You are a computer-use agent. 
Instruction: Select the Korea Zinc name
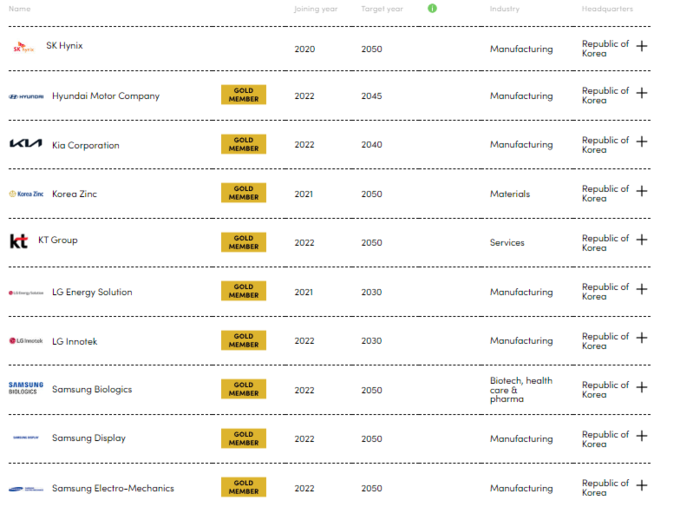(x=74, y=194)
